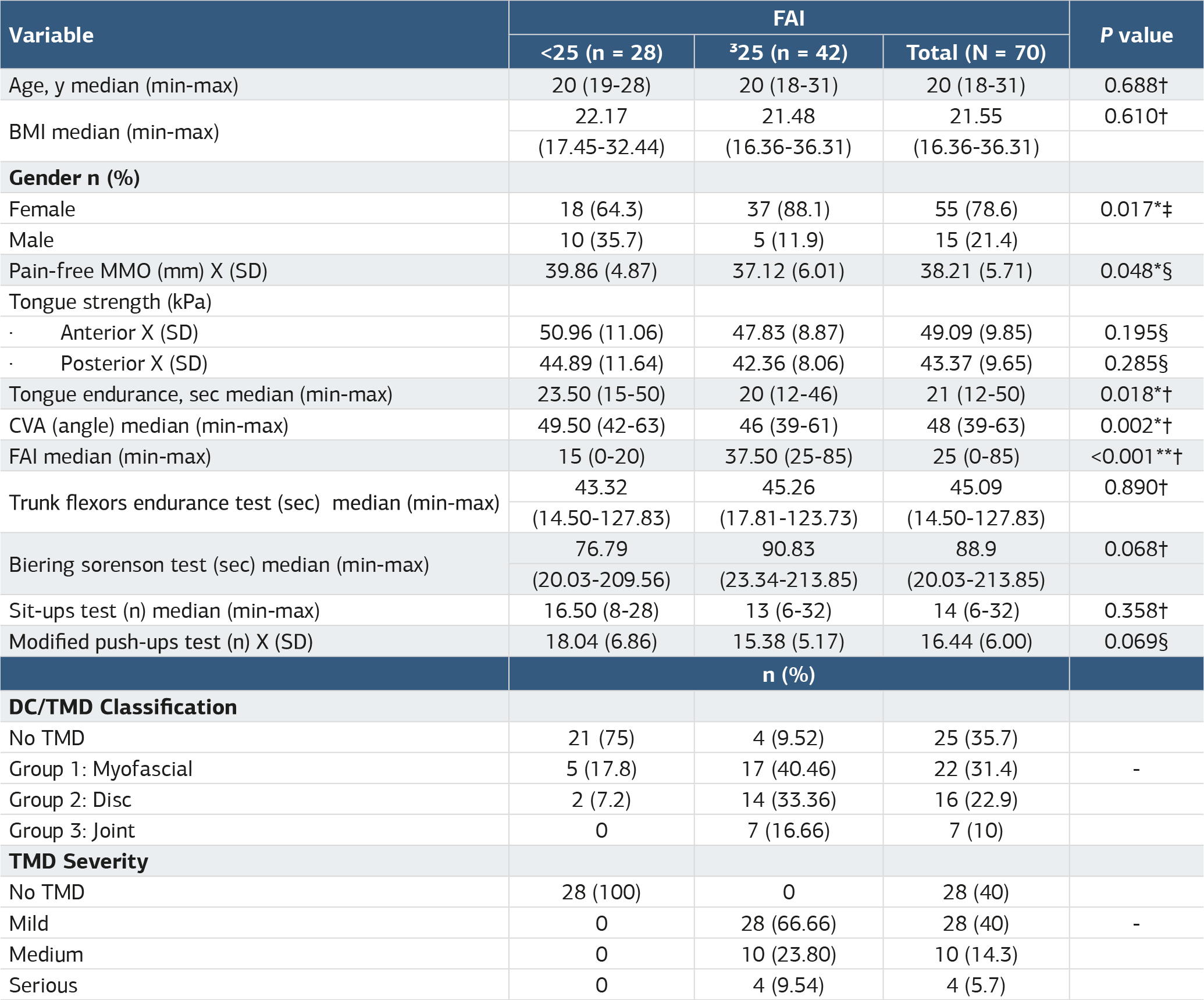Click the '23.50 (15-50)' cell

(601, 394)
